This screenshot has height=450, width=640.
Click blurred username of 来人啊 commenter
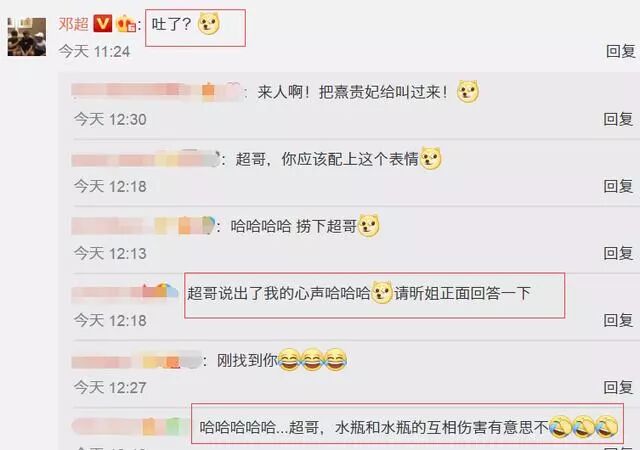click(157, 91)
